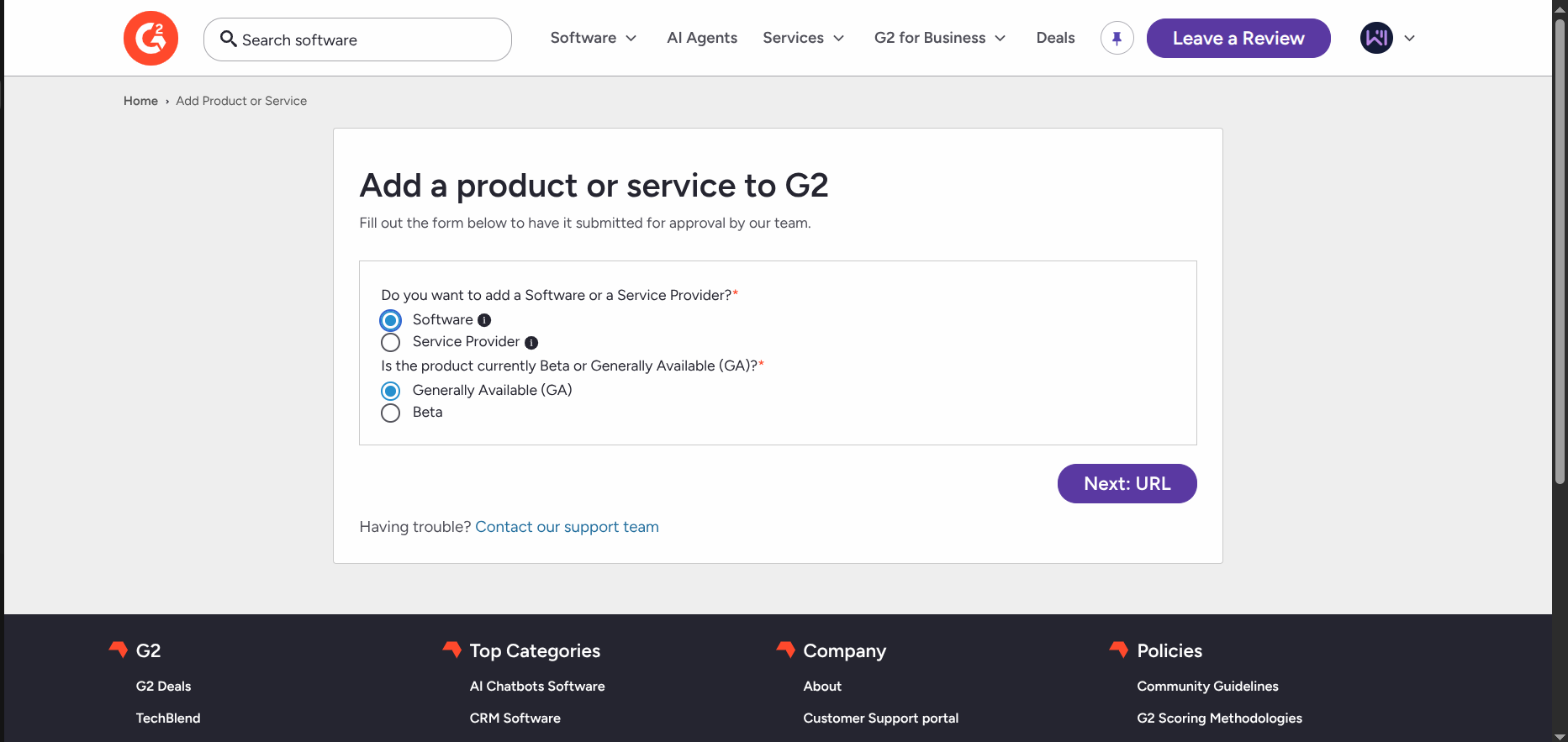Click the Leave a Review button
1568x742 pixels.
[x=1238, y=39]
